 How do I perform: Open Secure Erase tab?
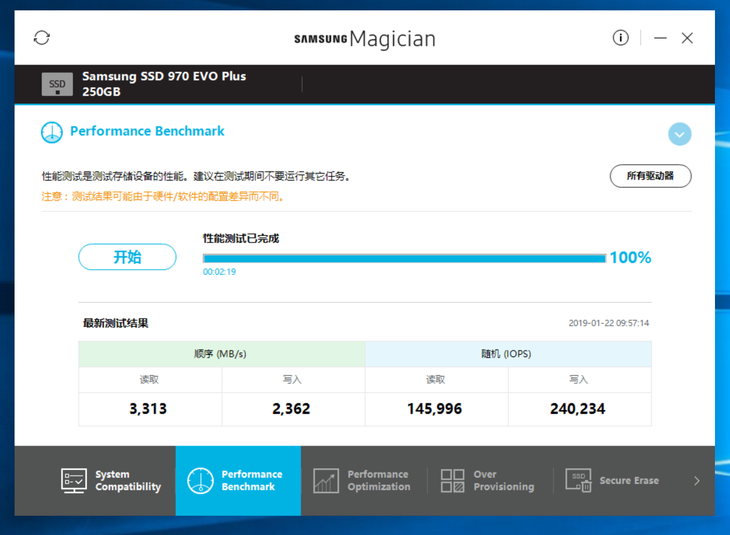615,481
